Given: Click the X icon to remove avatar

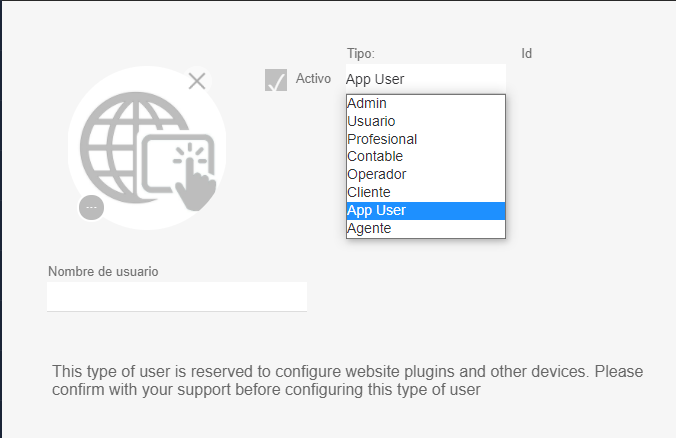Looking at the screenshot, I should point(197,81).
